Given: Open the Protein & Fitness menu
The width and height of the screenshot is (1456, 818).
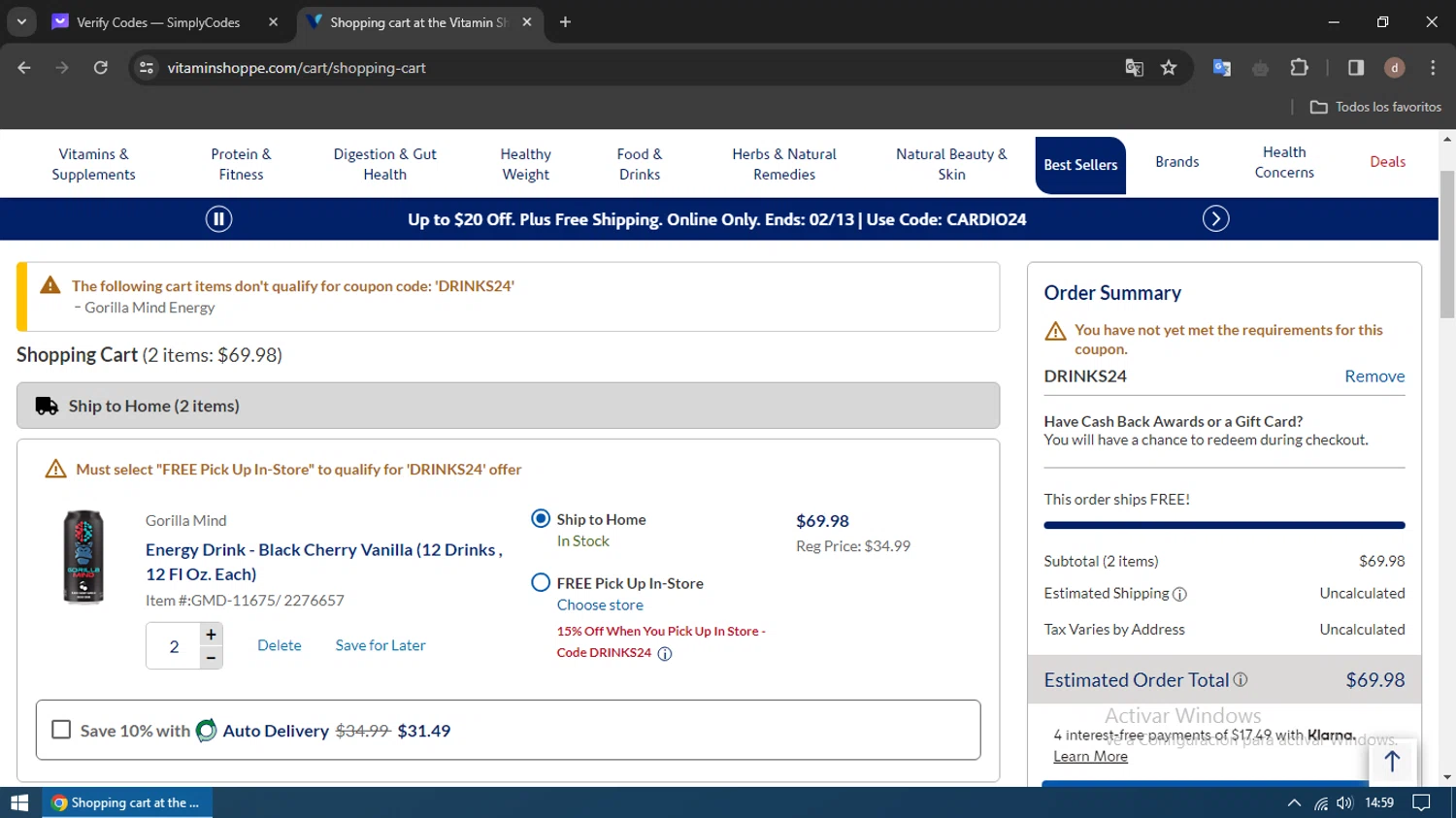Looking at the screenshot, I should (x=241, y=164).
